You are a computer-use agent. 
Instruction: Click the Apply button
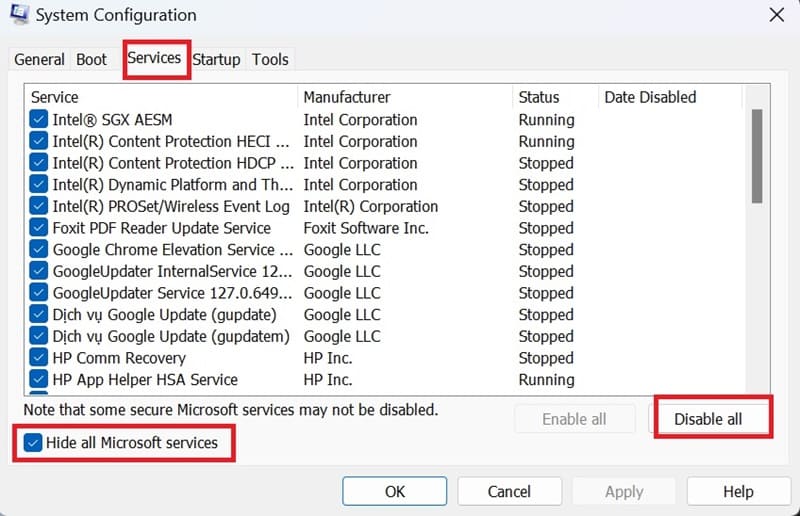click(624, 492)
